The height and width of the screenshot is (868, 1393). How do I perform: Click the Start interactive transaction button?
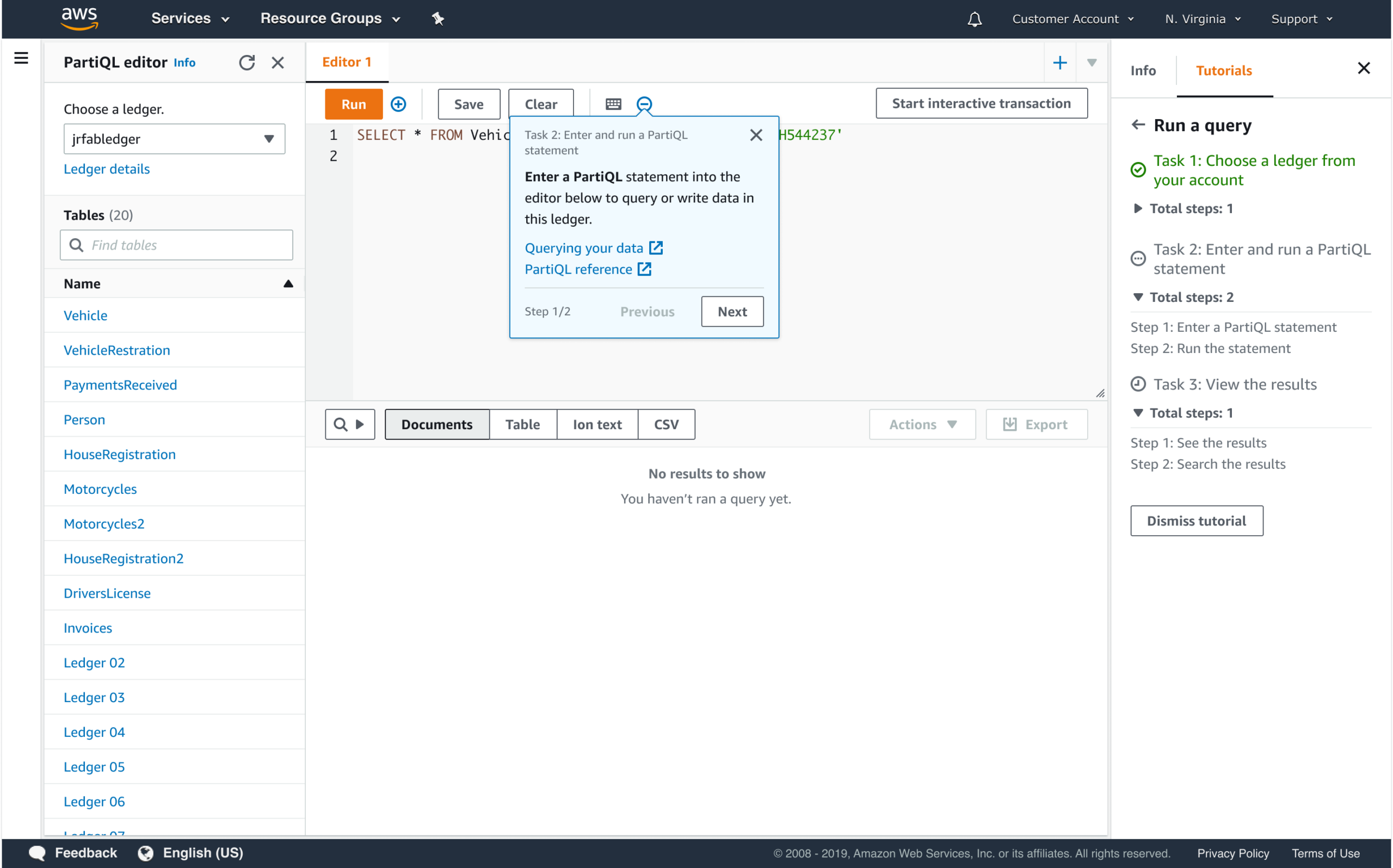pos(981,103)
